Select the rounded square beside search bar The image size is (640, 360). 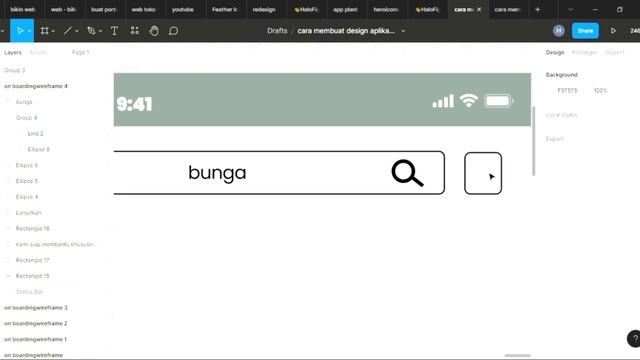[483, 173]
